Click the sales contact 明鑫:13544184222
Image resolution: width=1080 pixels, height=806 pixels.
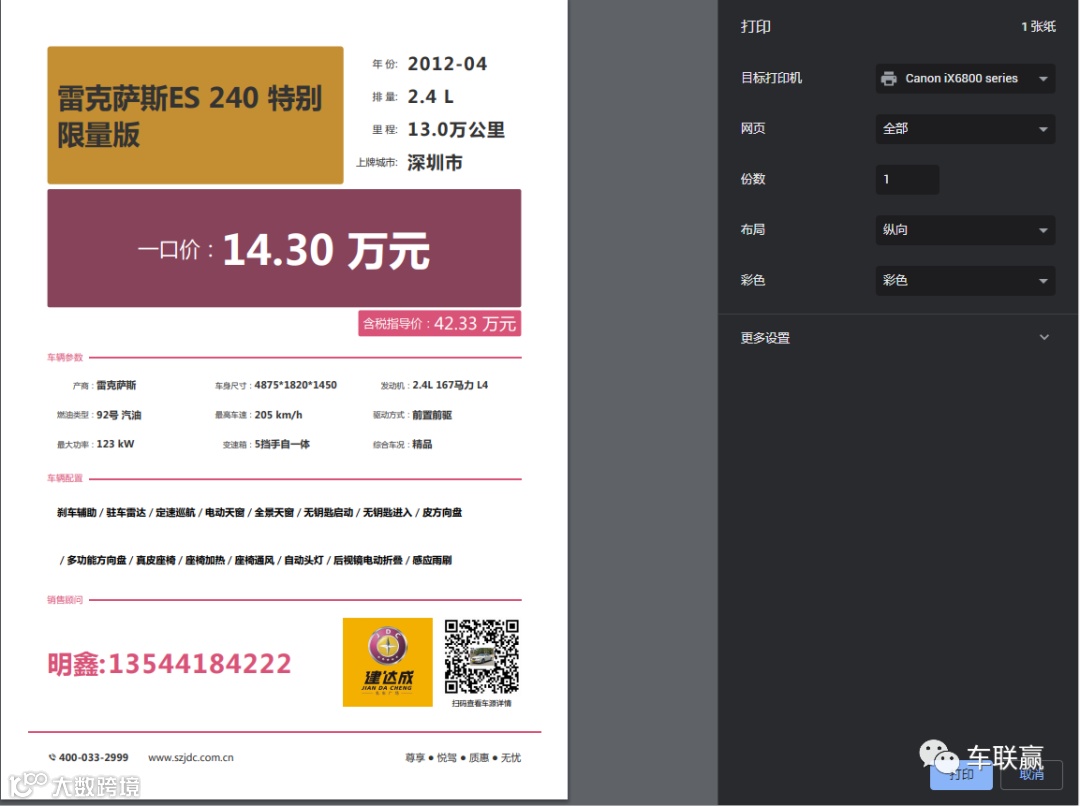pyautogui.click(x=169, y=664)
